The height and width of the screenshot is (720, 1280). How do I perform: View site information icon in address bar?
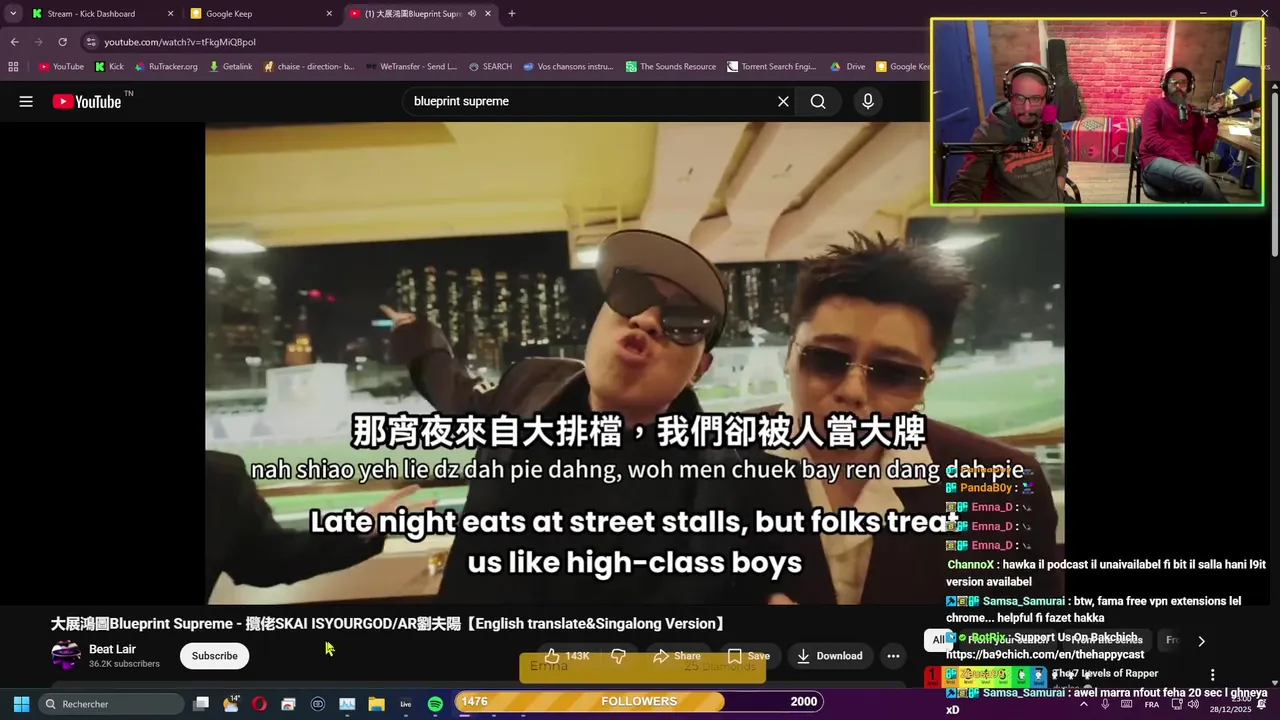[x=91, y=42]
